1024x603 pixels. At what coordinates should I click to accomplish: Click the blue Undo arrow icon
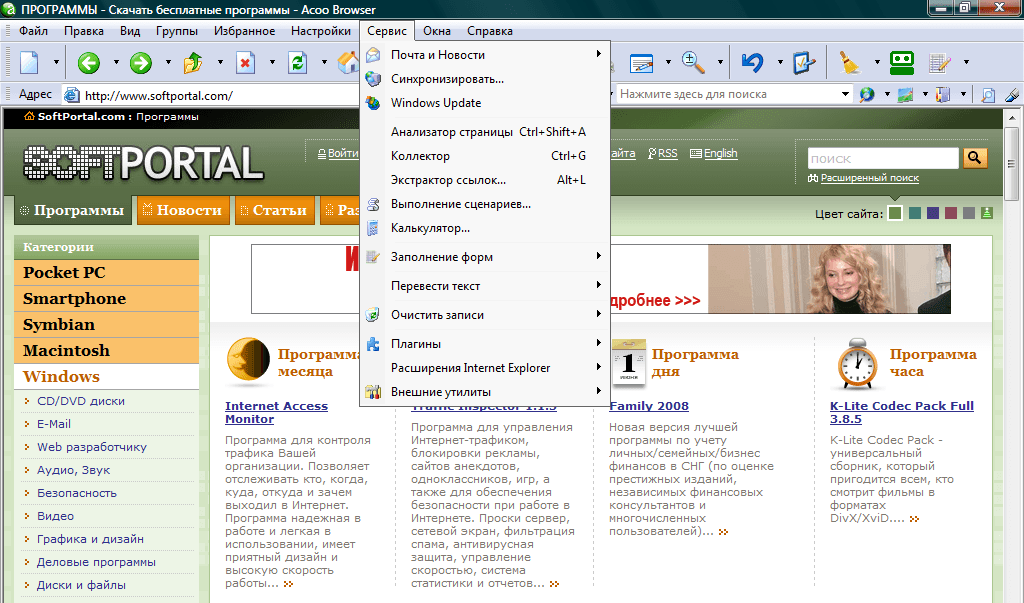[752, 63]
